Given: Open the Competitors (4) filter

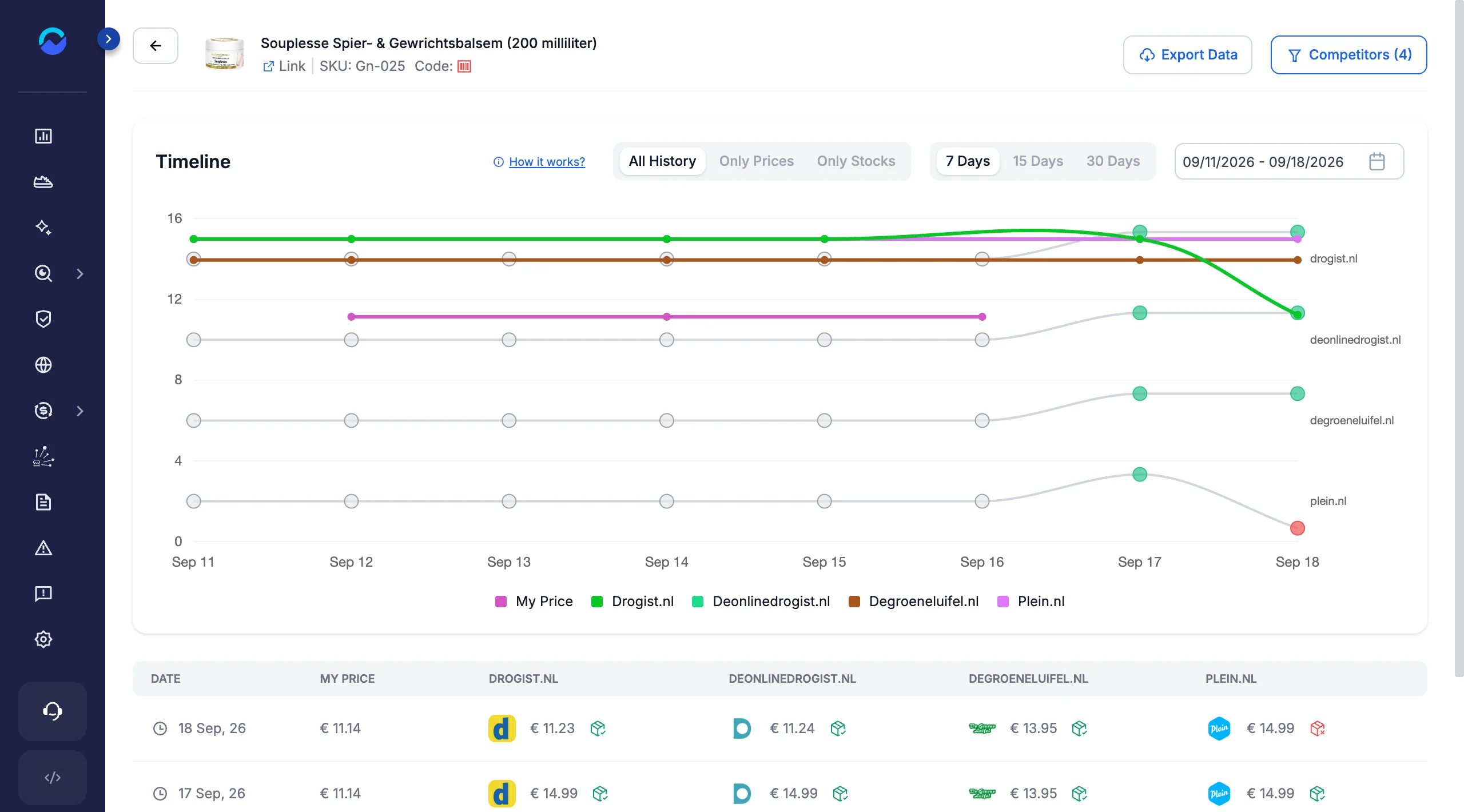Looking at the screenshot, I should pyautogui.click(x=1348, y=55).
